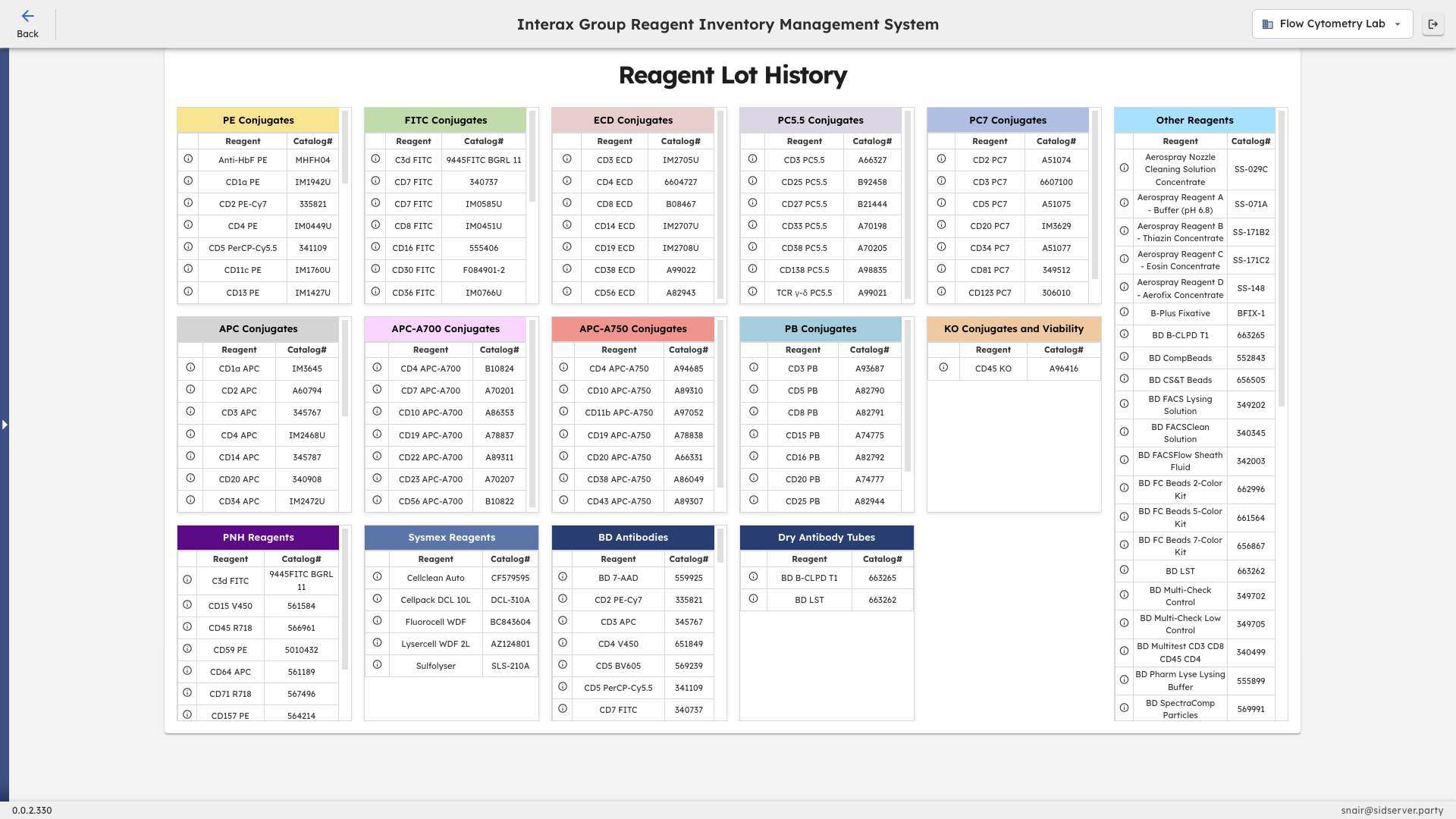Click the logout icon in the top right corner
The width and height of the screenshot is (1456, 819).
coord(1433,24)
